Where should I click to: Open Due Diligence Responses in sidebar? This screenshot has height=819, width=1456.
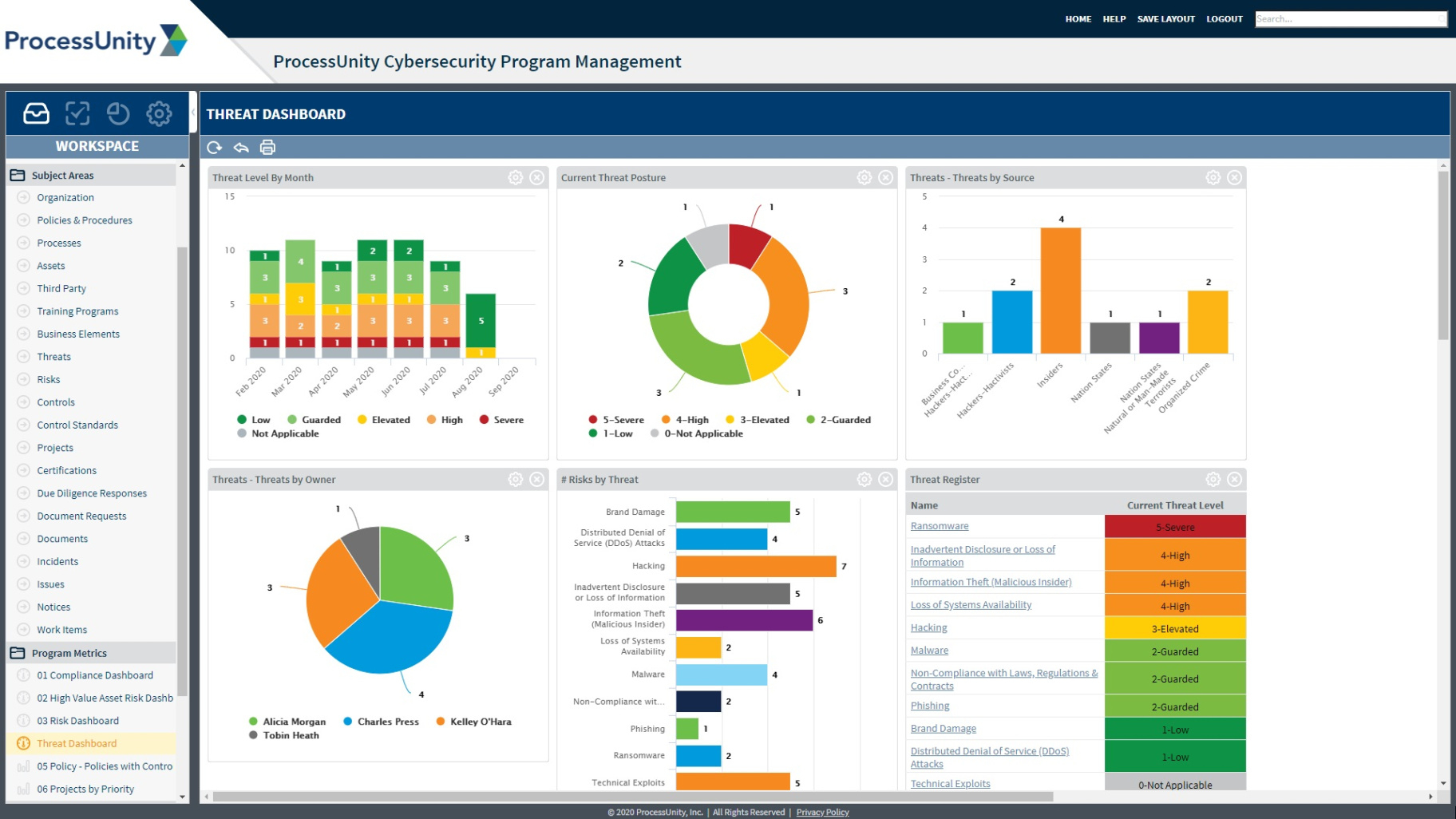click(92, 493)
